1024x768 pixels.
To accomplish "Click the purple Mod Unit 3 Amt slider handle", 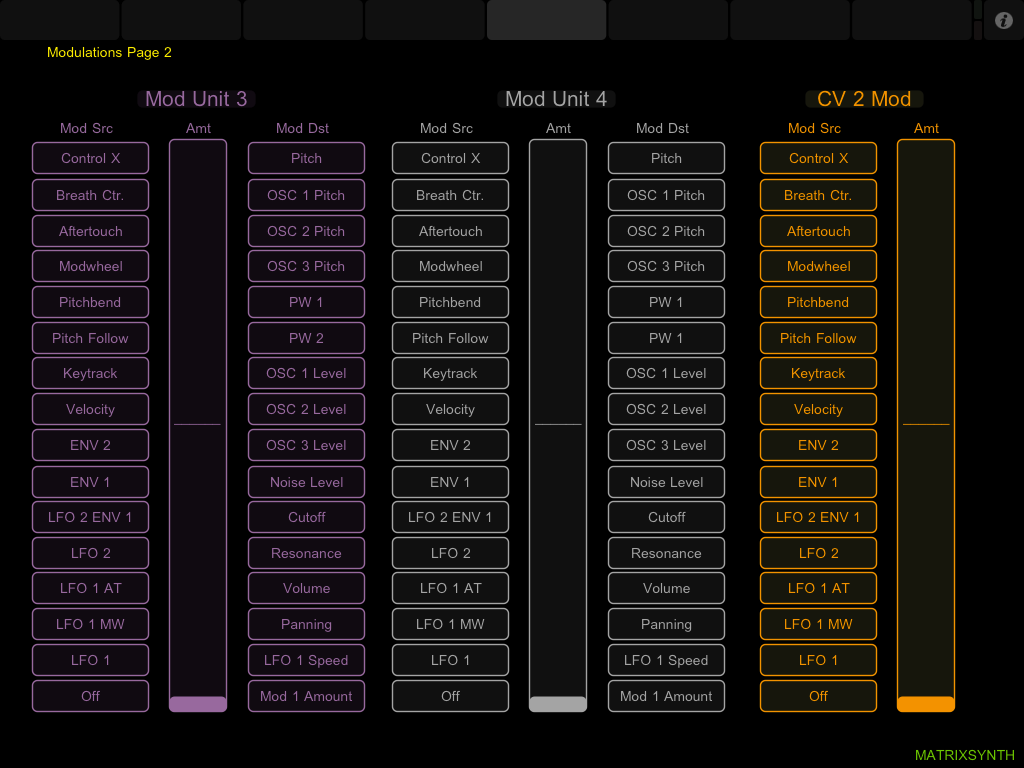I will pyautogui.click(x=198, y=704).
